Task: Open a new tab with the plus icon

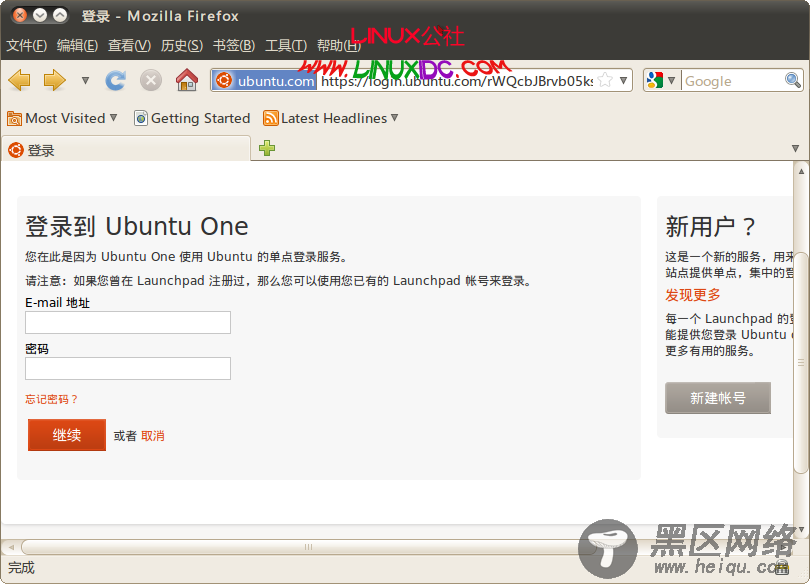Action: click(267, 149)
